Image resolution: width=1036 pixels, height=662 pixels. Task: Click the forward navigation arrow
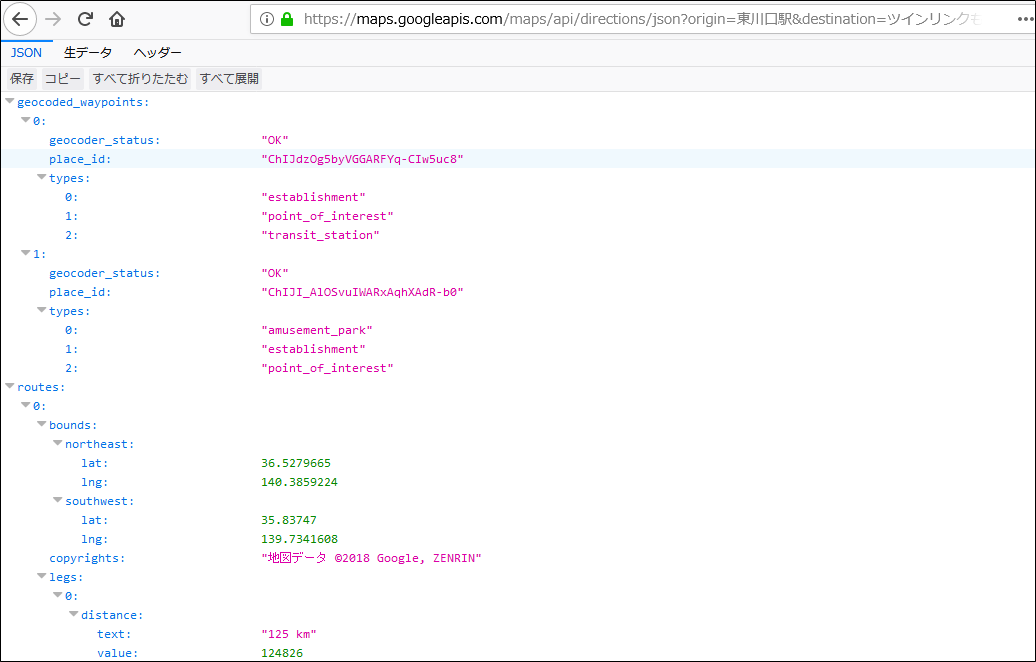tap(52, 18)
